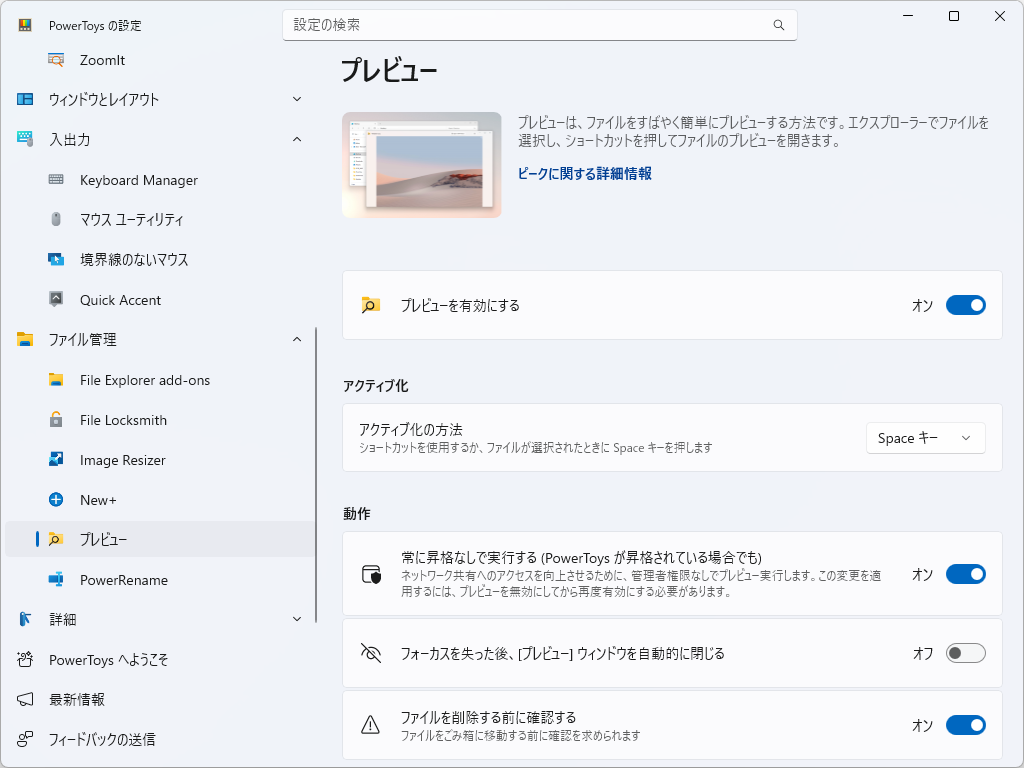Select the Image Resizer icon

click(55, 460)
